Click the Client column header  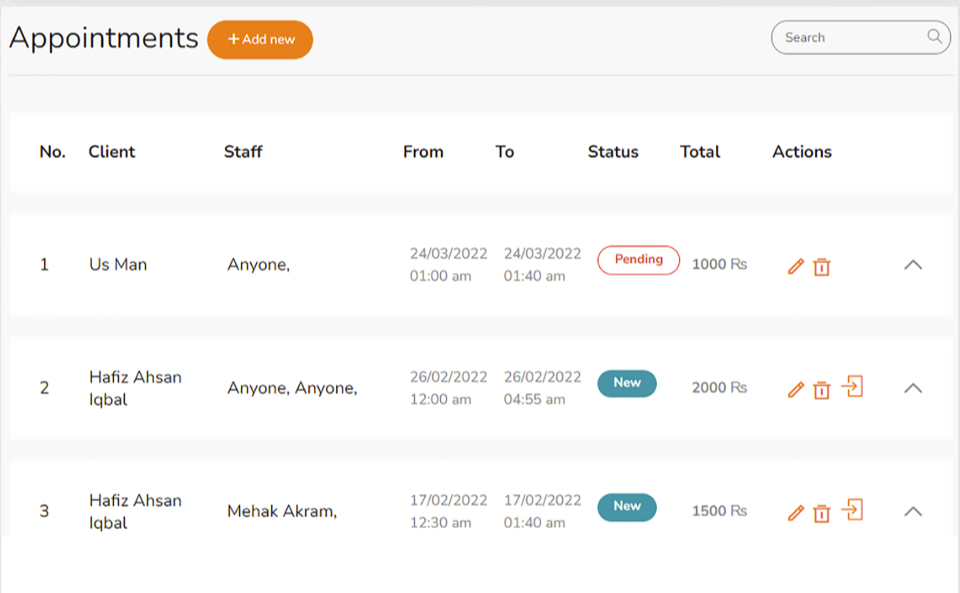click(x=112, y=152)
